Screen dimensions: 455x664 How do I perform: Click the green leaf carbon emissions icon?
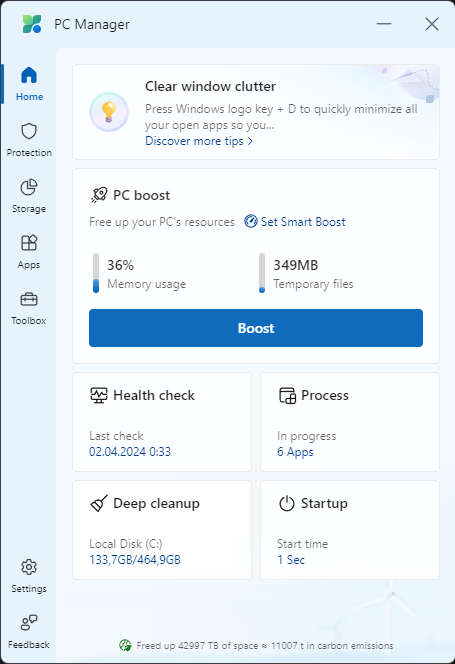tap(125, 645)
